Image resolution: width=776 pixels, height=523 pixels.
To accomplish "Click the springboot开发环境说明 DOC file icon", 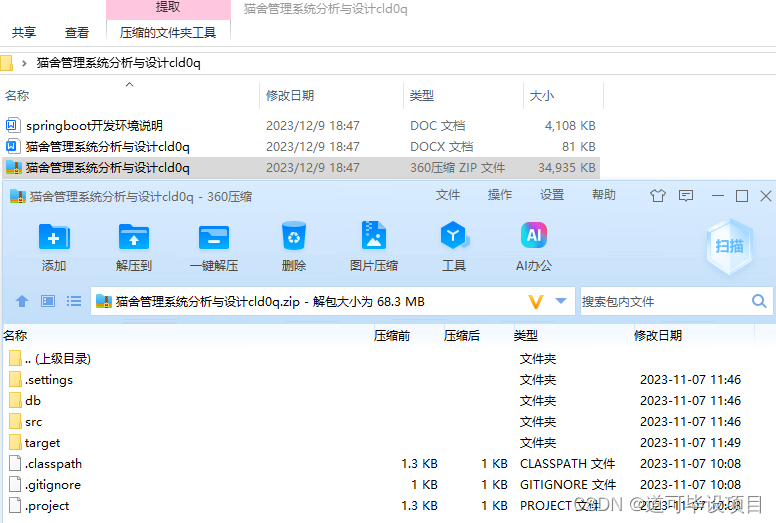I will (x=13, y=125).
